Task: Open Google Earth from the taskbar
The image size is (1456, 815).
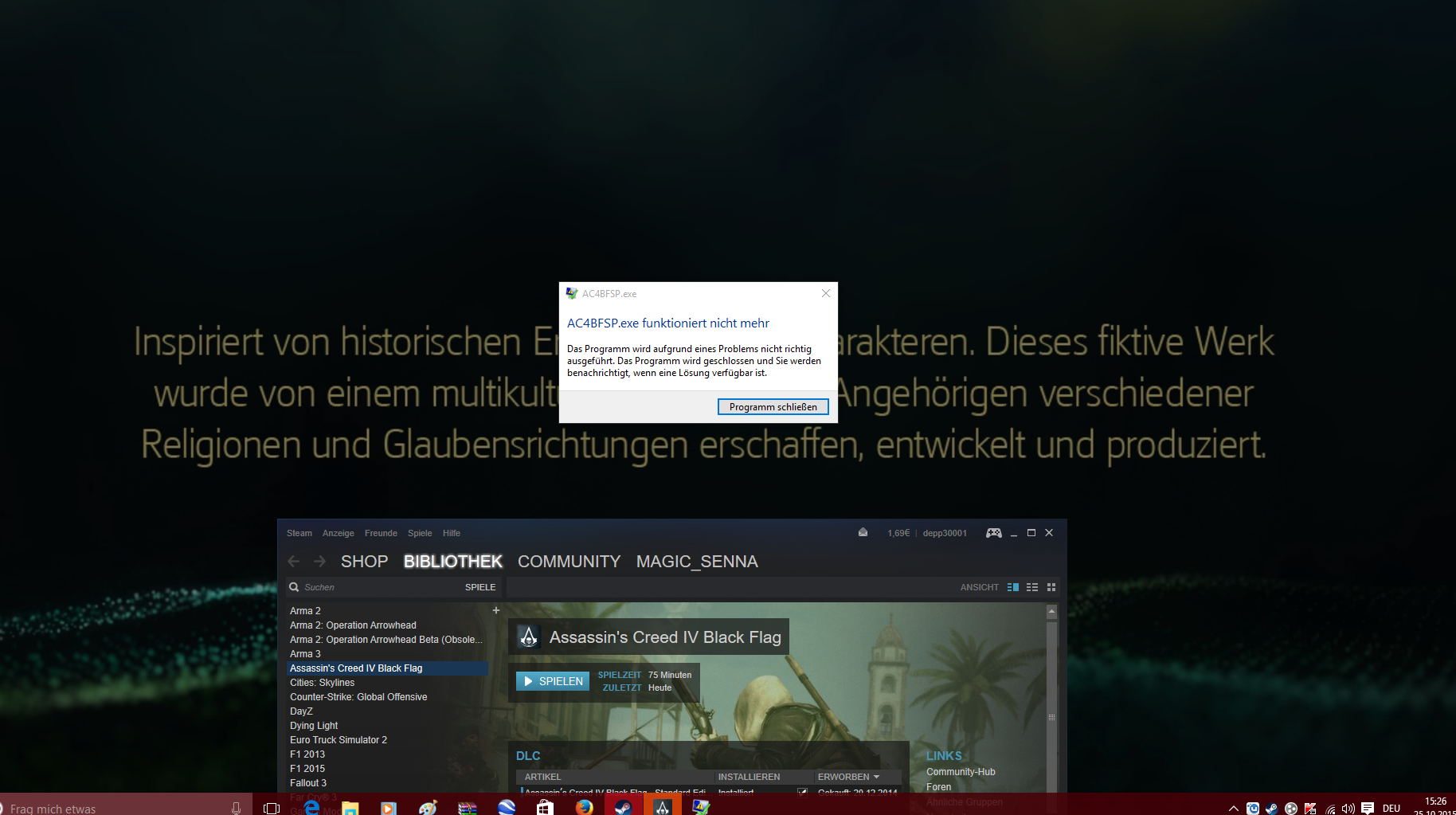Action: pyautogui.click(x=506, y=808)
